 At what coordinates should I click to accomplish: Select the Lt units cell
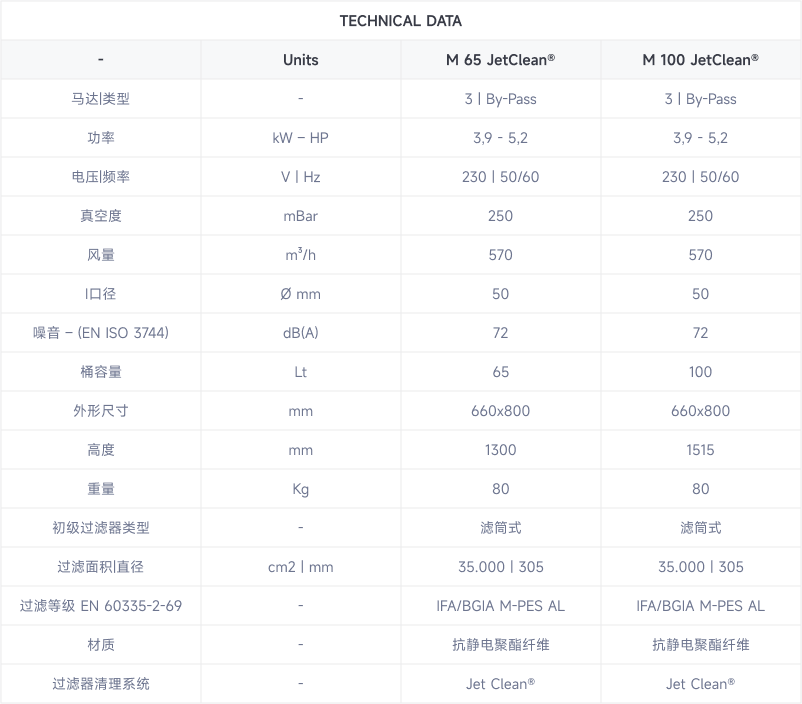point(300,372)
